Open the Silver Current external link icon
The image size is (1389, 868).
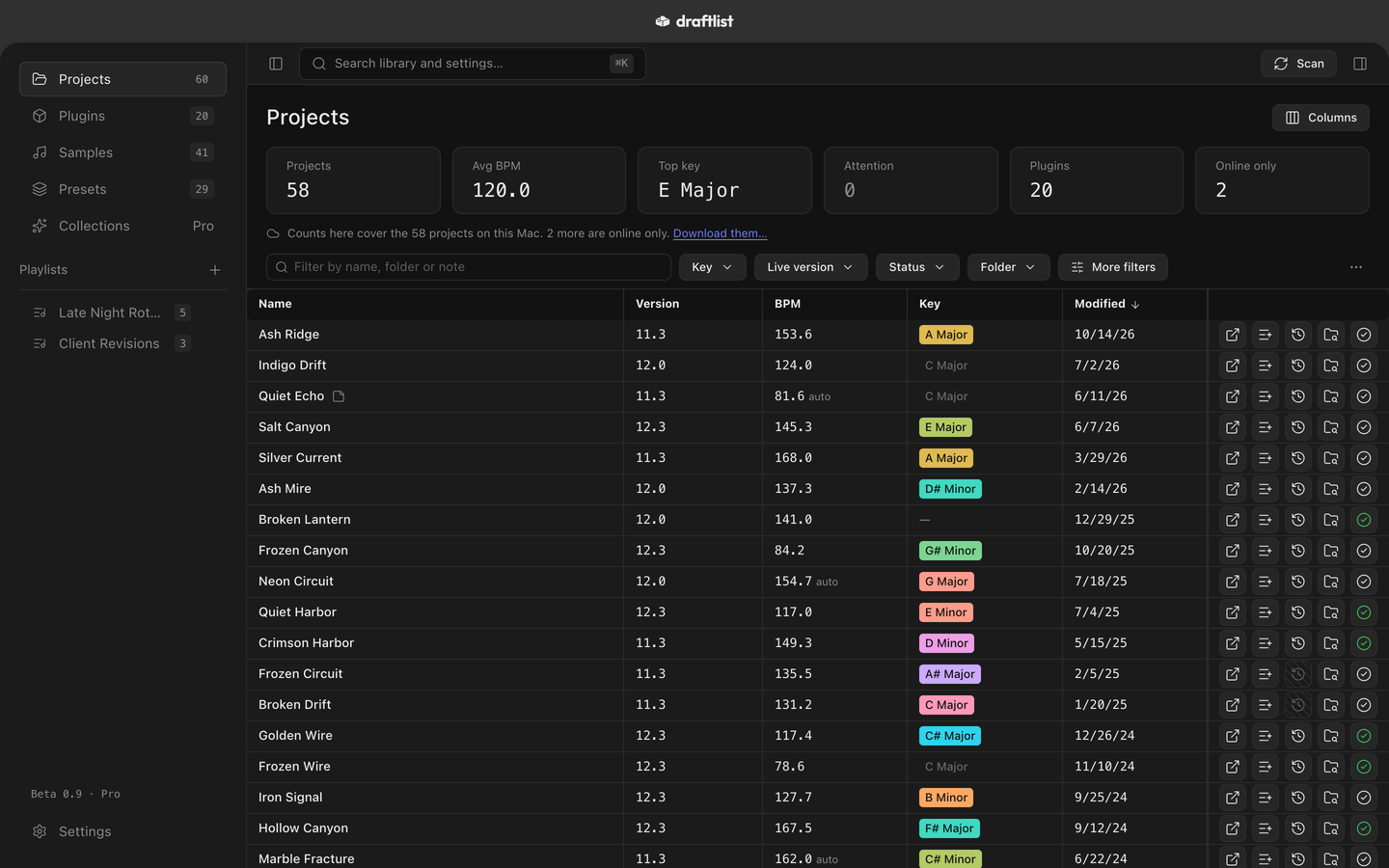click(1233, 458)
